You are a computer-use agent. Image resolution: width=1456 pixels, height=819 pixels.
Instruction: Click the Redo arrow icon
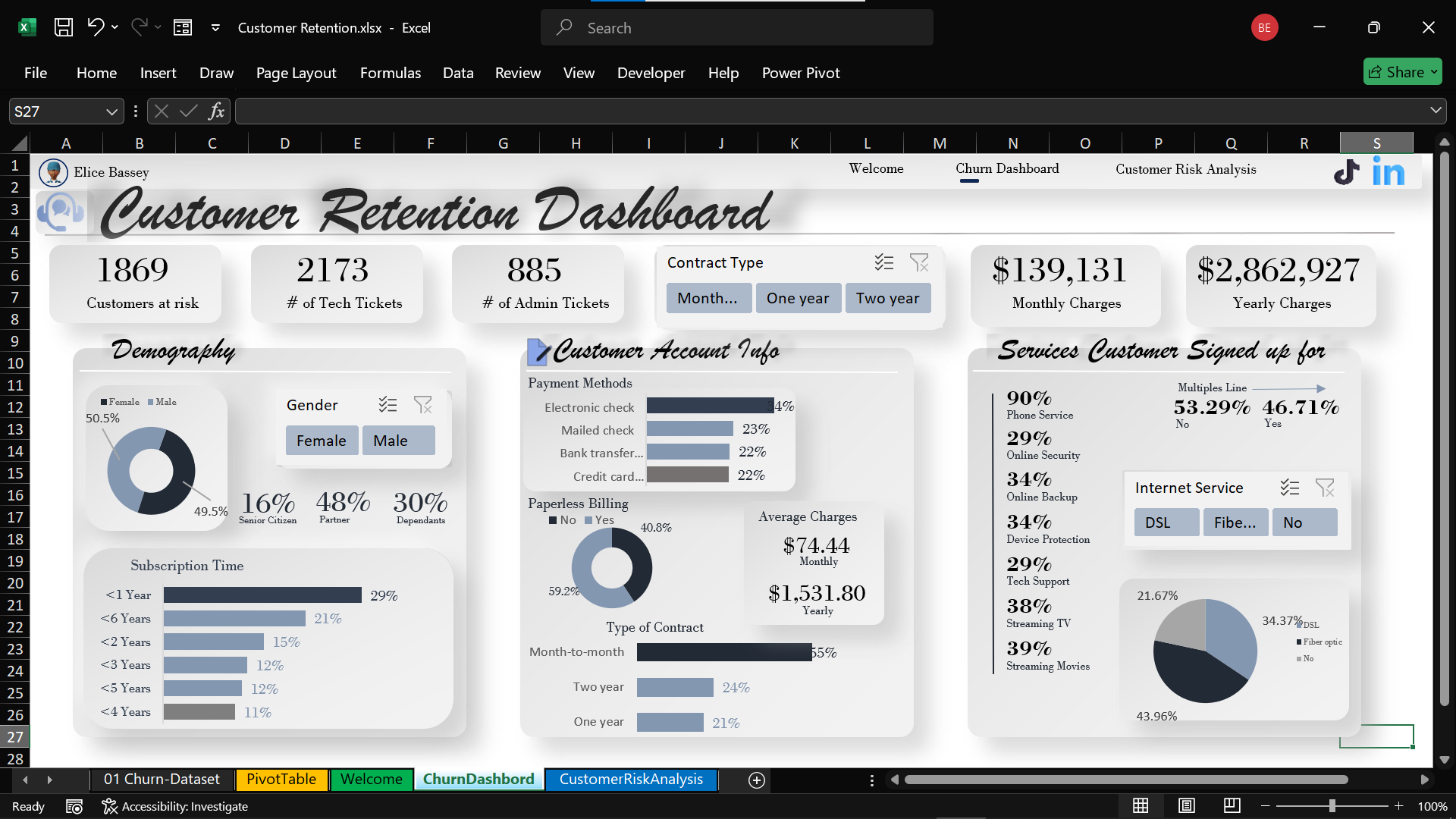[139, 27]
